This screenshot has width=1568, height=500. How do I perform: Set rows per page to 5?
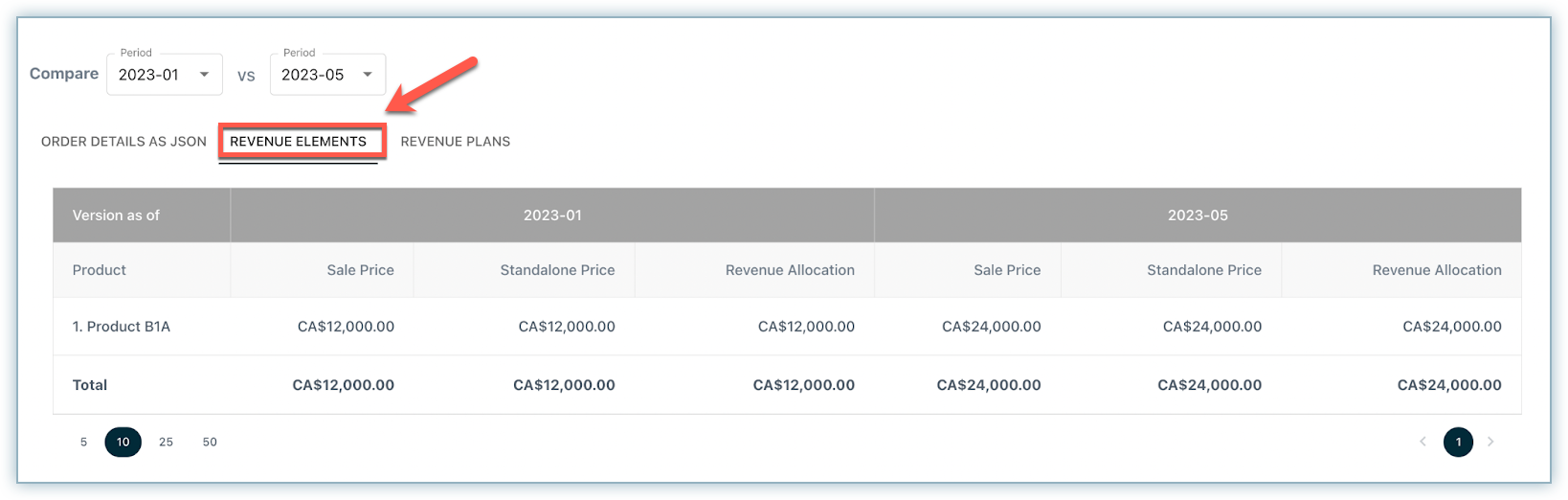point(84,442)
